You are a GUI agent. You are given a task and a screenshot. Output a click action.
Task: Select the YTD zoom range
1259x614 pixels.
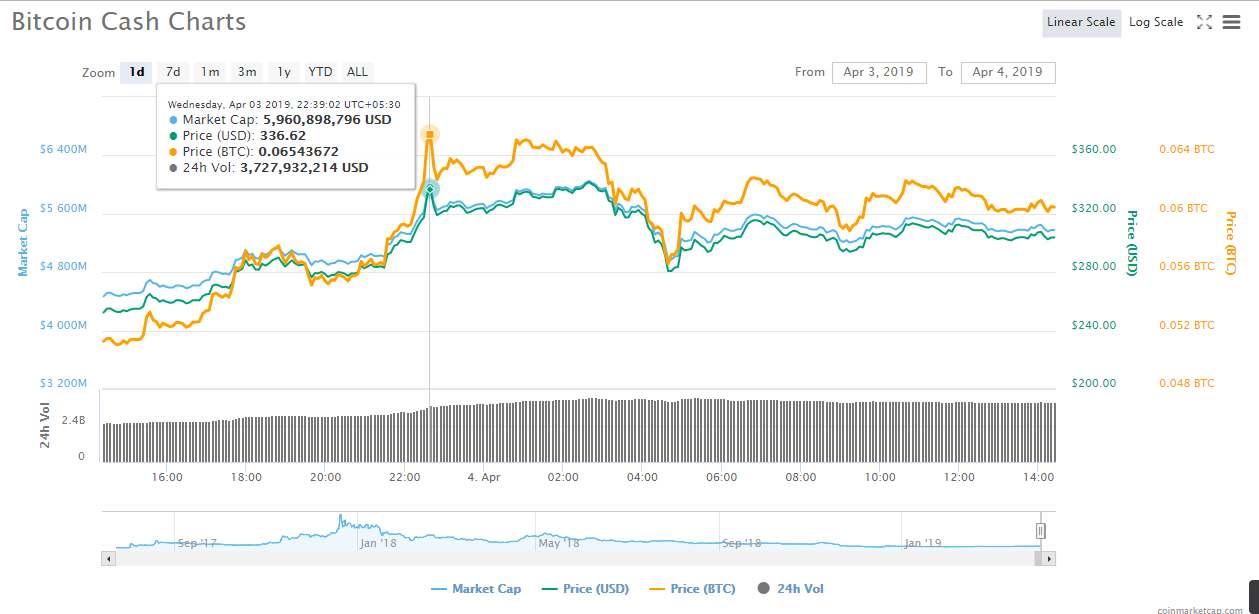(320, 72)
